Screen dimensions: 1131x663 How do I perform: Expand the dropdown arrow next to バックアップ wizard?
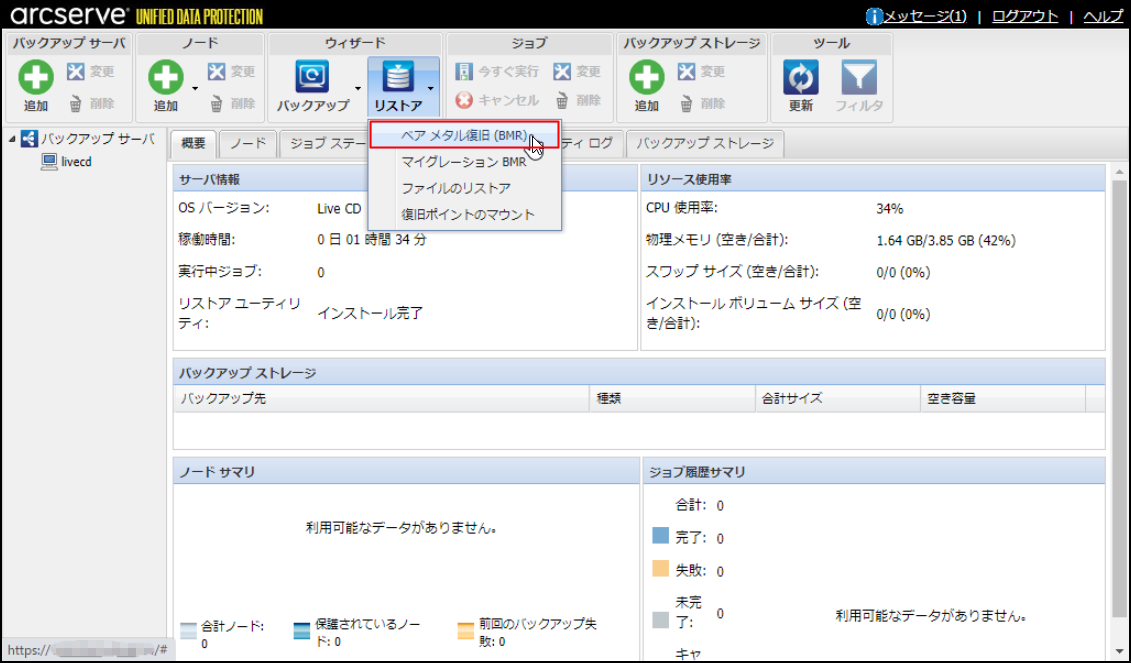tap(358, 88)
